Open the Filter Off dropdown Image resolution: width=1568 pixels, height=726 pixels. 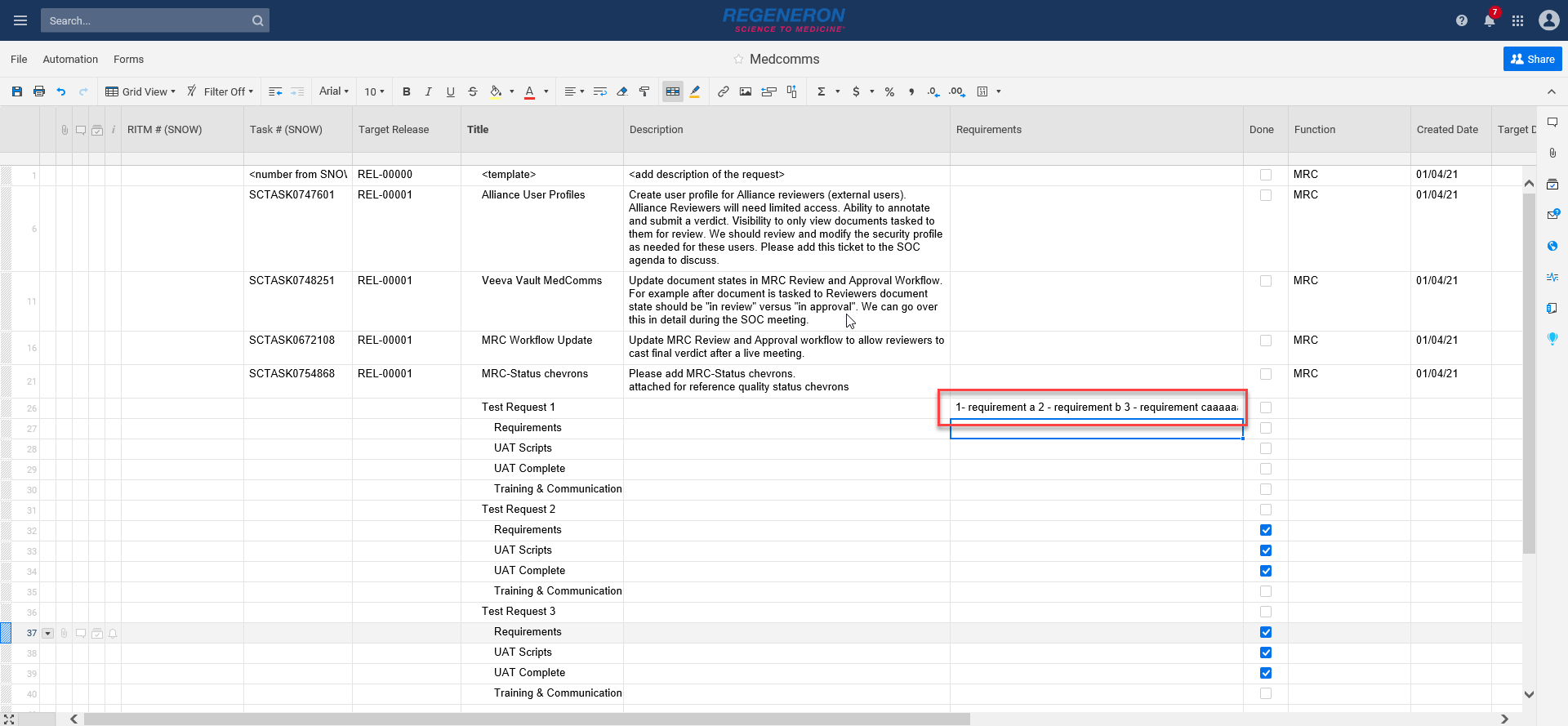point(220,91)
